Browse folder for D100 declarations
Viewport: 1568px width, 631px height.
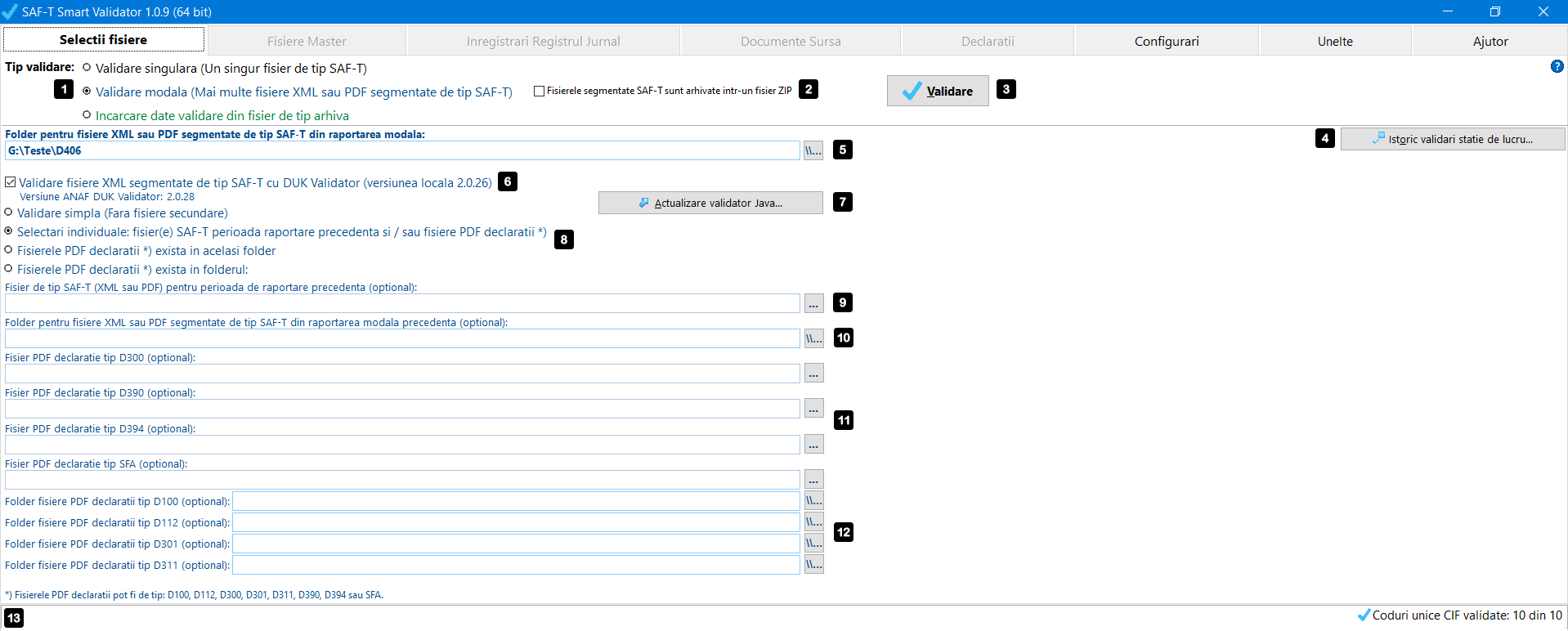813,501
